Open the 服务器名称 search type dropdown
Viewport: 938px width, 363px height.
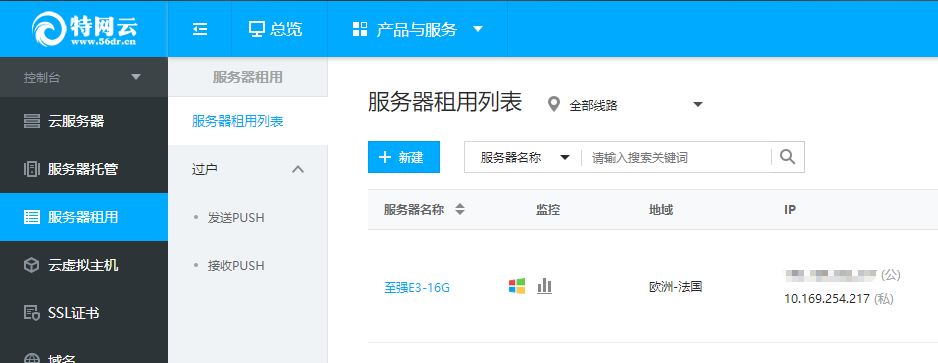(525, 157)
